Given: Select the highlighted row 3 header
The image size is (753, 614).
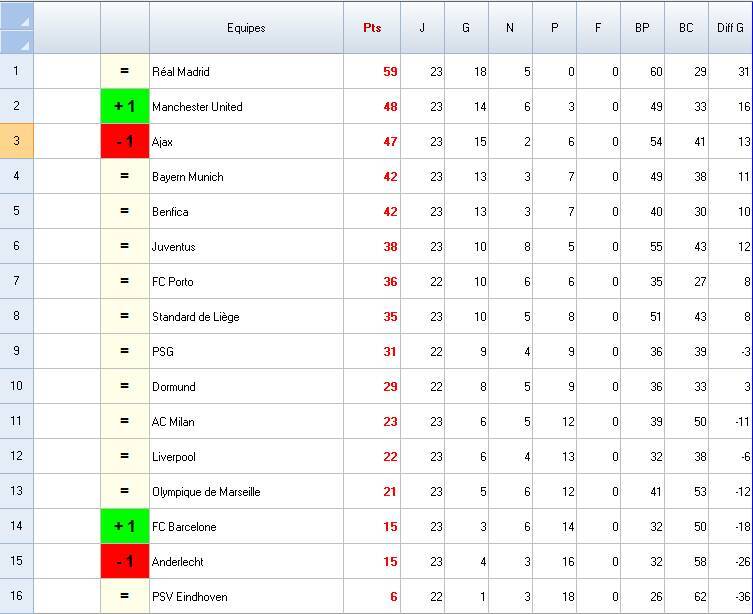Looking at the screenshot, I should coord(16,141).
